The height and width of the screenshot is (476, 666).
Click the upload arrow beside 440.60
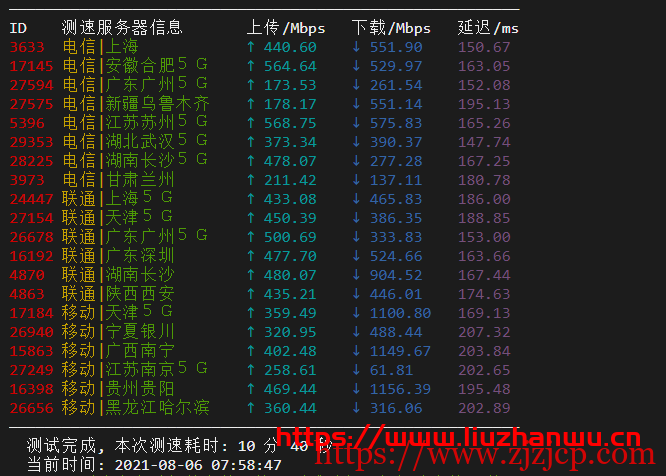(x=250, y=47)
